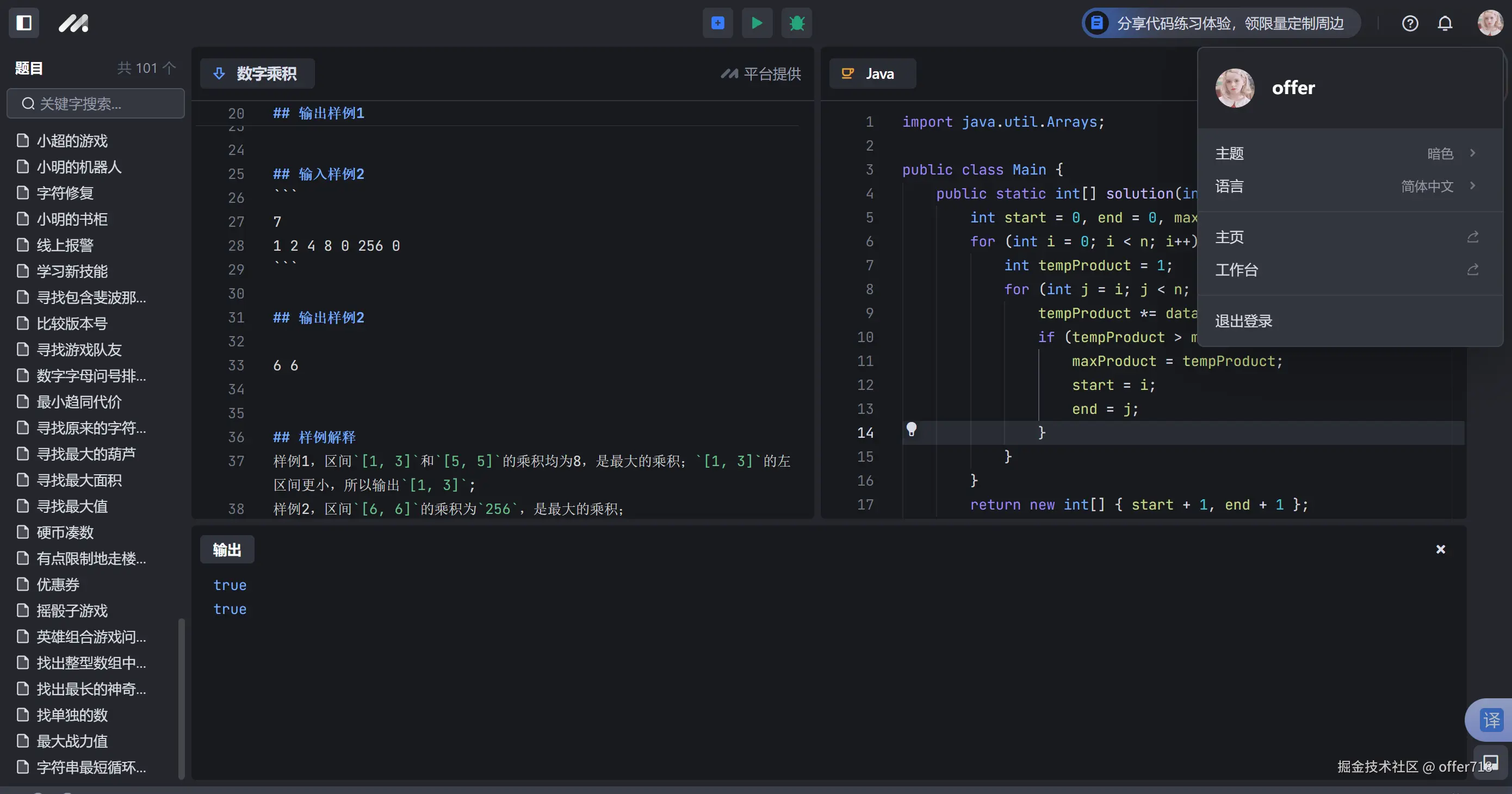Type in the 关键字搜索 search field
The width and height of the screenshot is (1512, 794).
(97, 104)
